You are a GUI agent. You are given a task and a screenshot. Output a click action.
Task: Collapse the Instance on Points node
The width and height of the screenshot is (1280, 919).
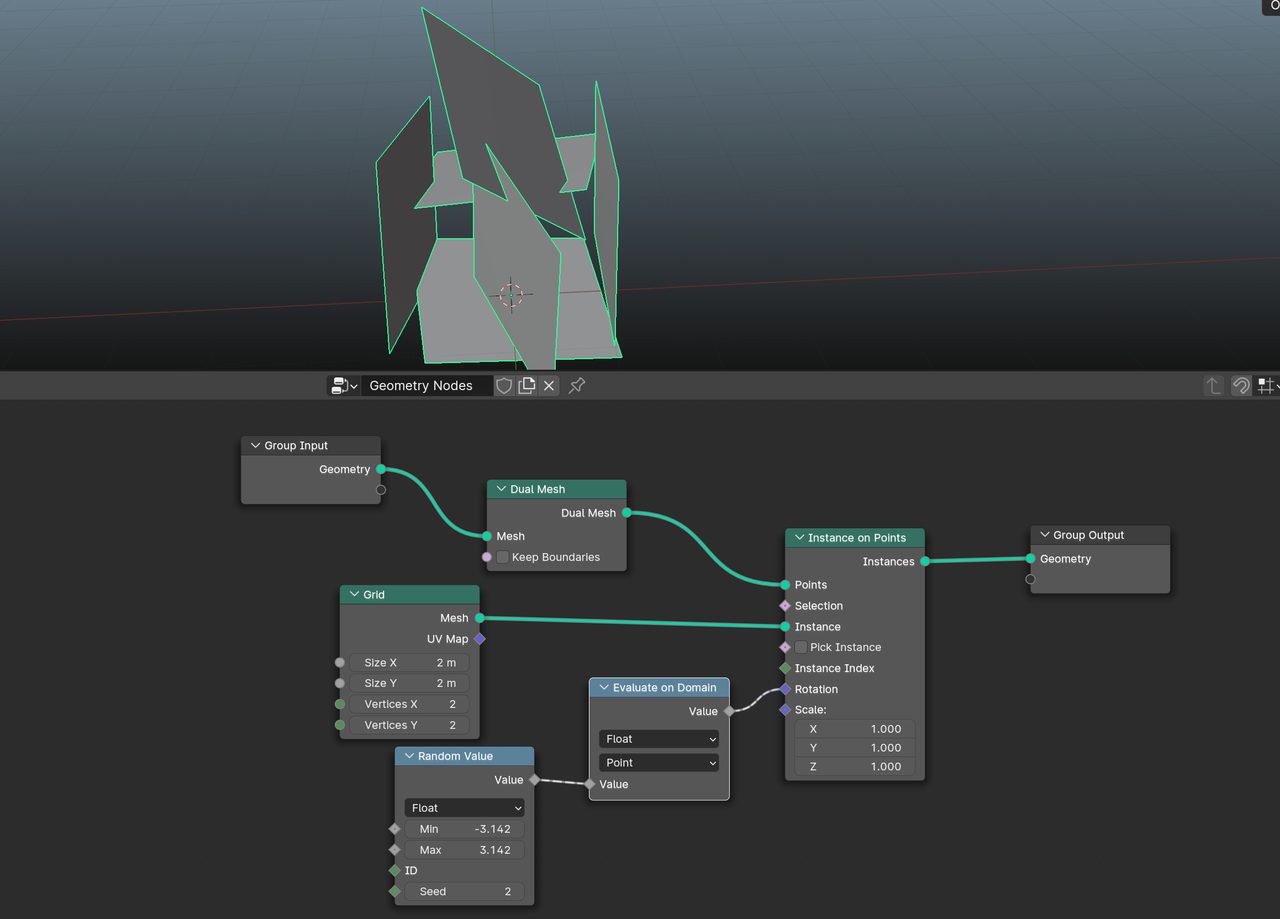[799, 538]
